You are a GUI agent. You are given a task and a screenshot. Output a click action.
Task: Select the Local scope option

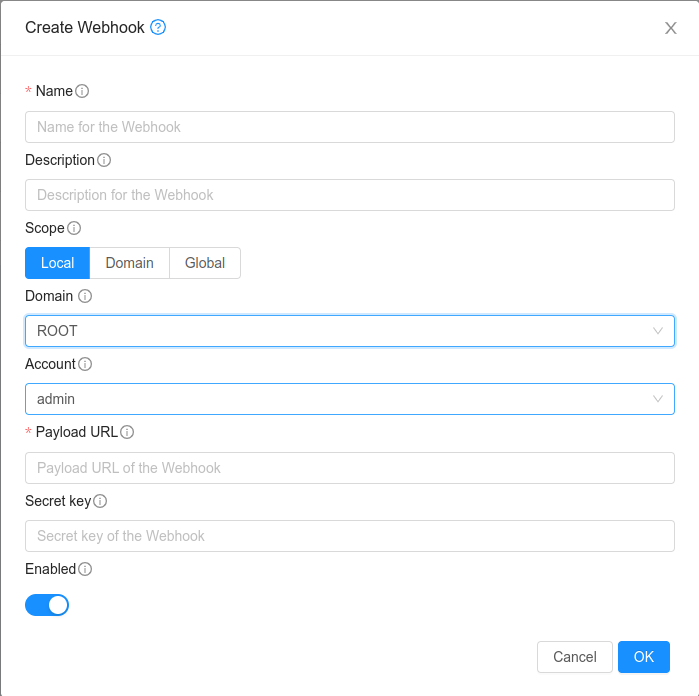click(x=57, y=263)
